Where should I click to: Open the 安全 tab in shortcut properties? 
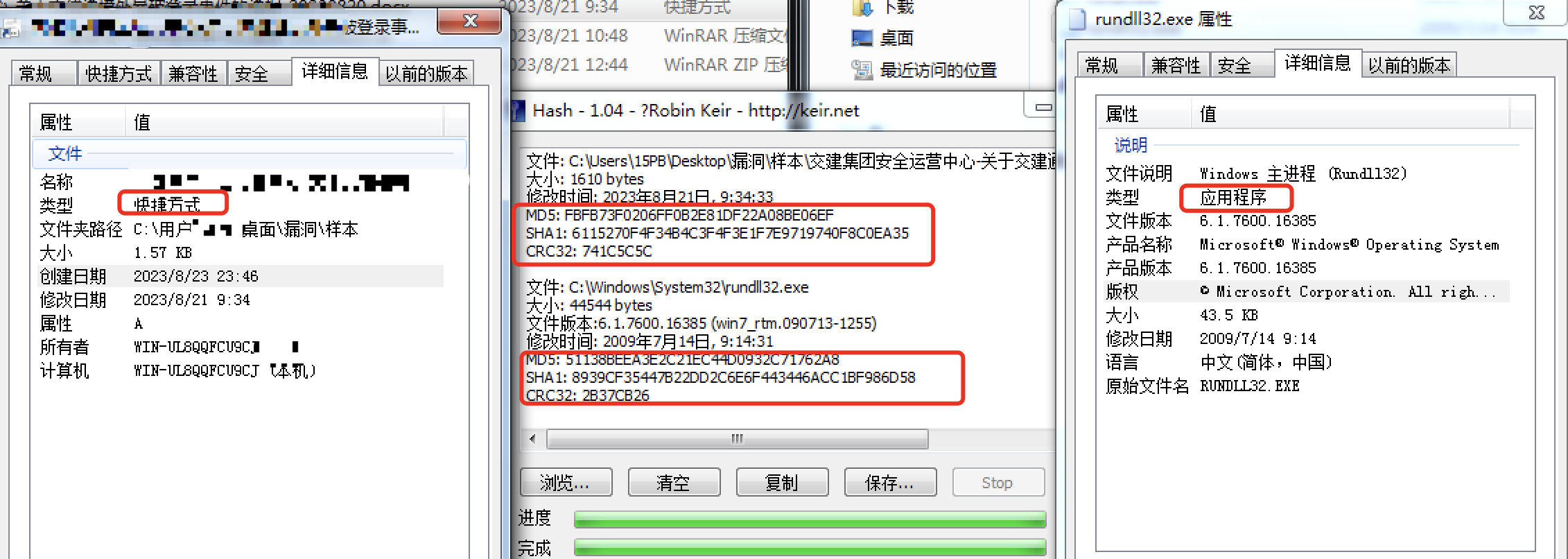point(252,74)
